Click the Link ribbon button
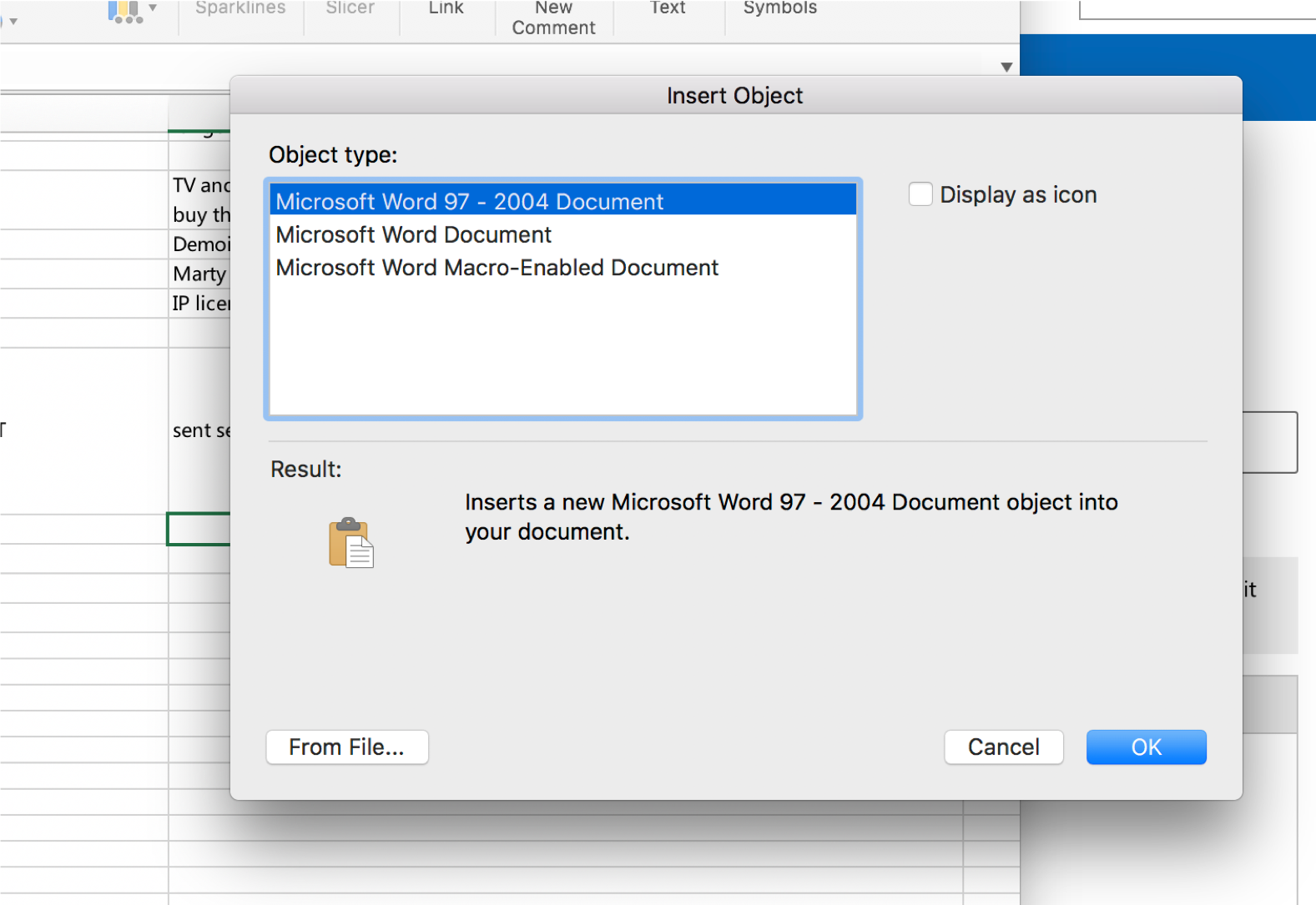This screenshot has width=1316, height=905. (x=446, y=8)
